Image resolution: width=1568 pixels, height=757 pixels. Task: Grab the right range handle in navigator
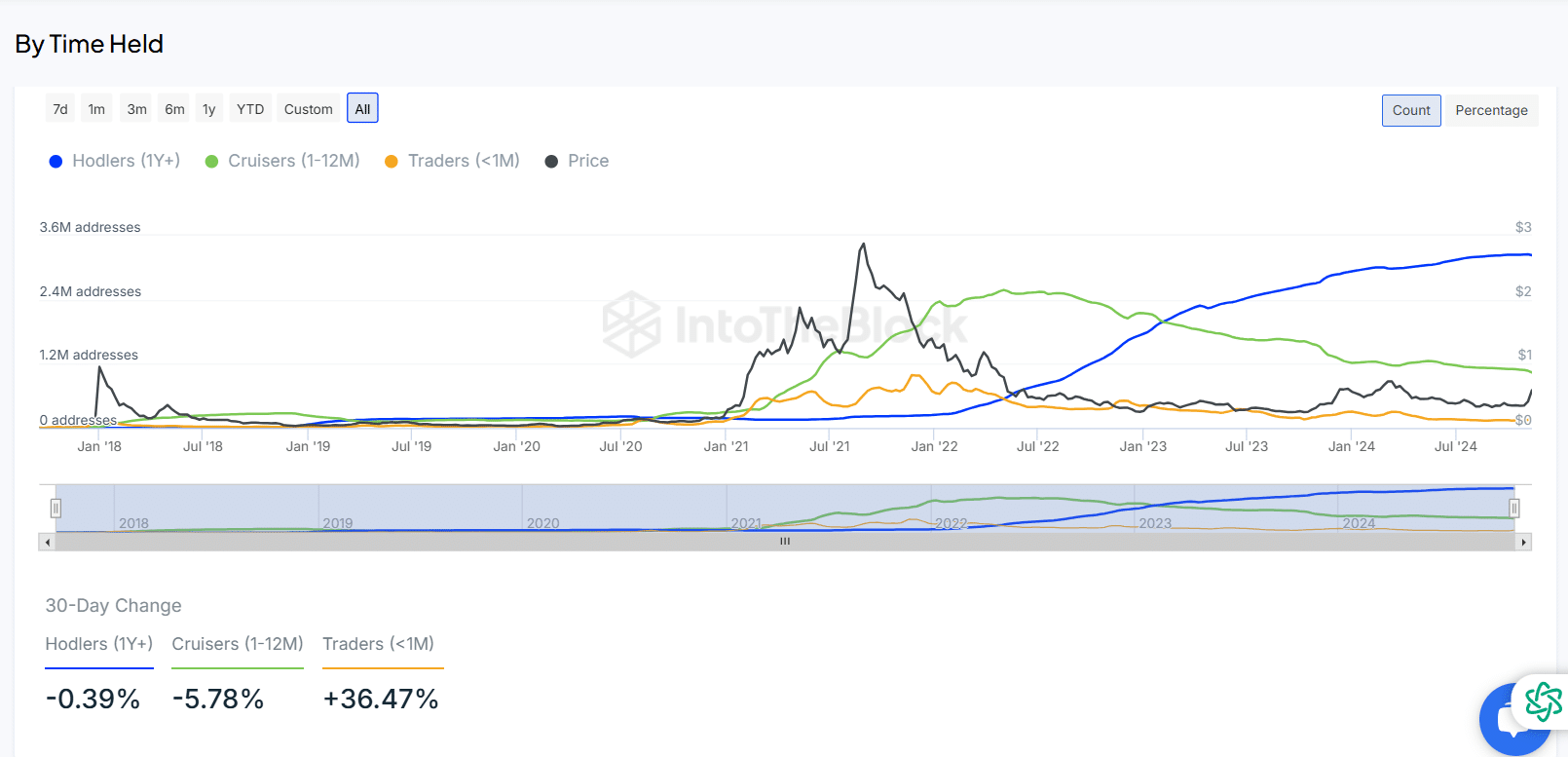click(x=1514, y=508)
